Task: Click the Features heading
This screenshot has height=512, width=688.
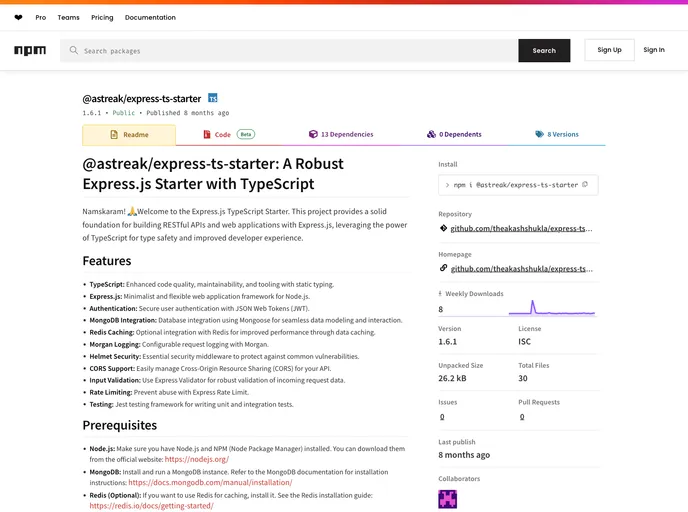Action: coord(107,261)
